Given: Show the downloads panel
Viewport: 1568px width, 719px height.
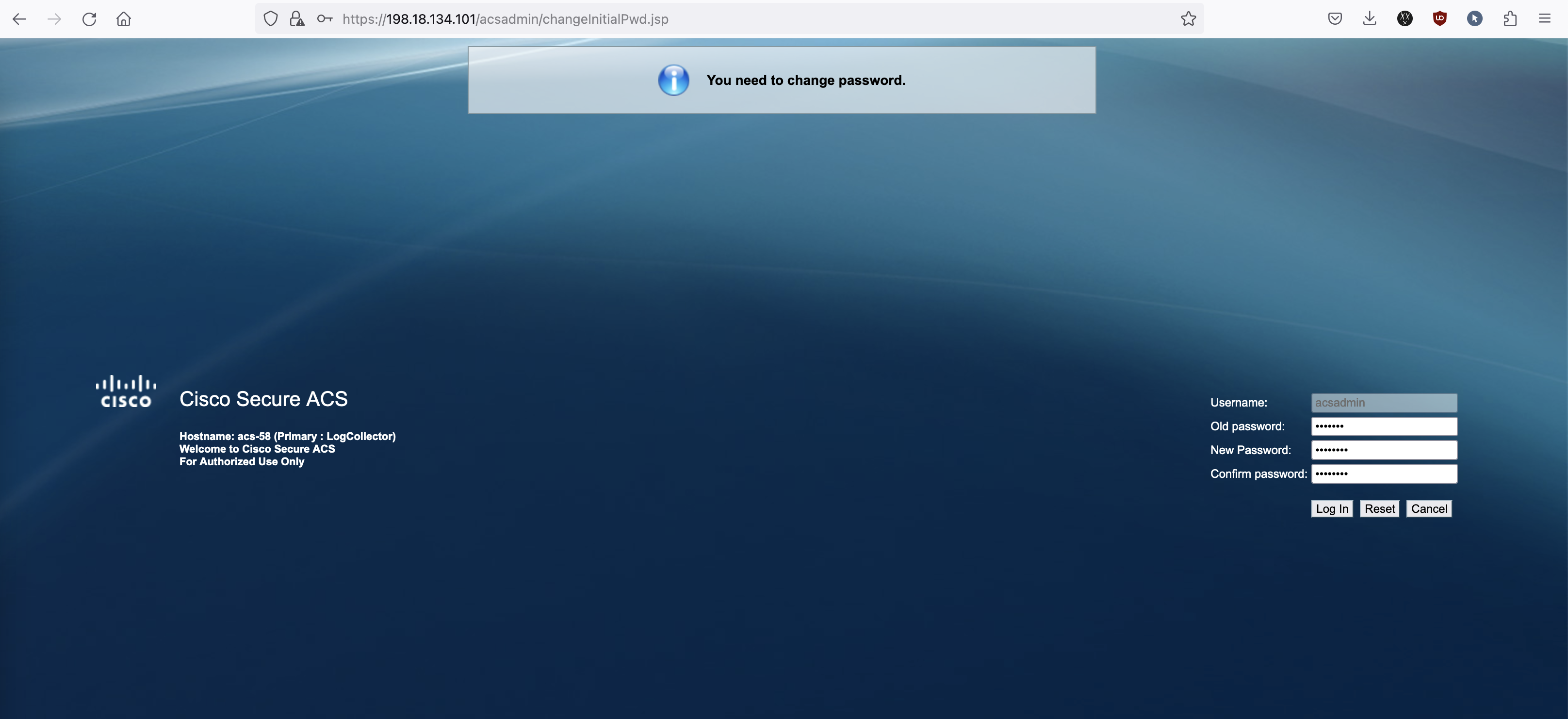Looking at the screenshot, I should [x=1370, y=19].
